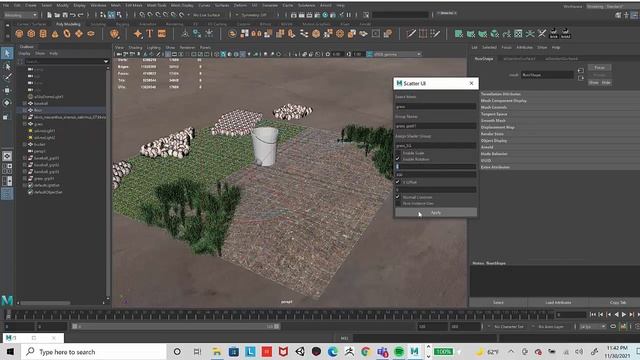Click the Play forward button on timeline
Image resolution: width=640 pixels, height=360 pixels.
click(x=624, y=314)
